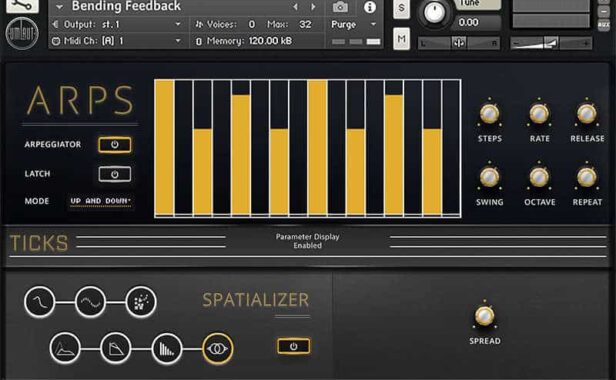
Task: Click the Tune knob
Action: coord(434,13)
